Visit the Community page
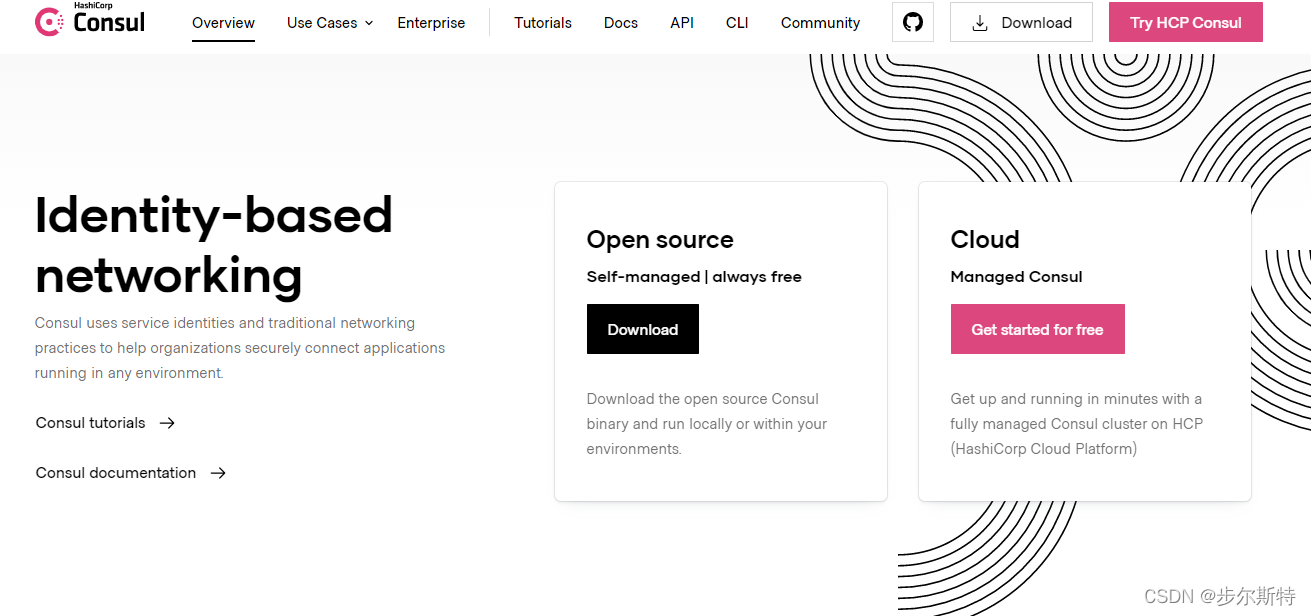 tap(820, 23)
